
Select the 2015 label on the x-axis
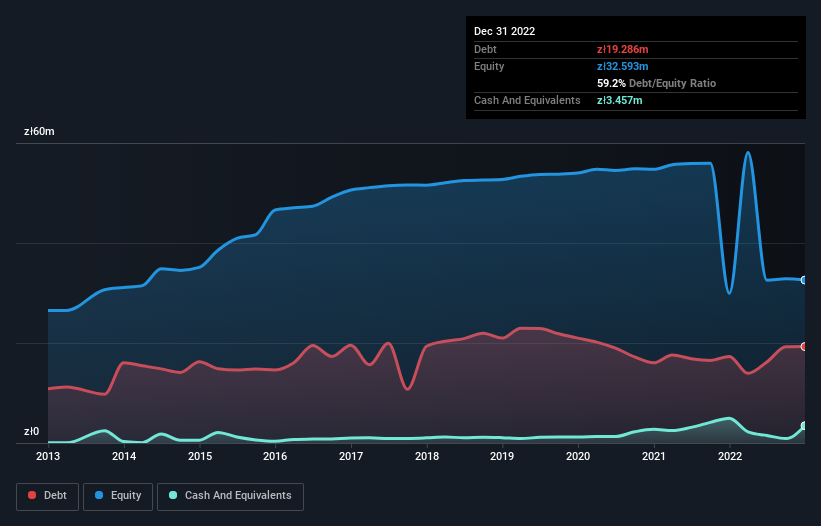coord(200,456)
